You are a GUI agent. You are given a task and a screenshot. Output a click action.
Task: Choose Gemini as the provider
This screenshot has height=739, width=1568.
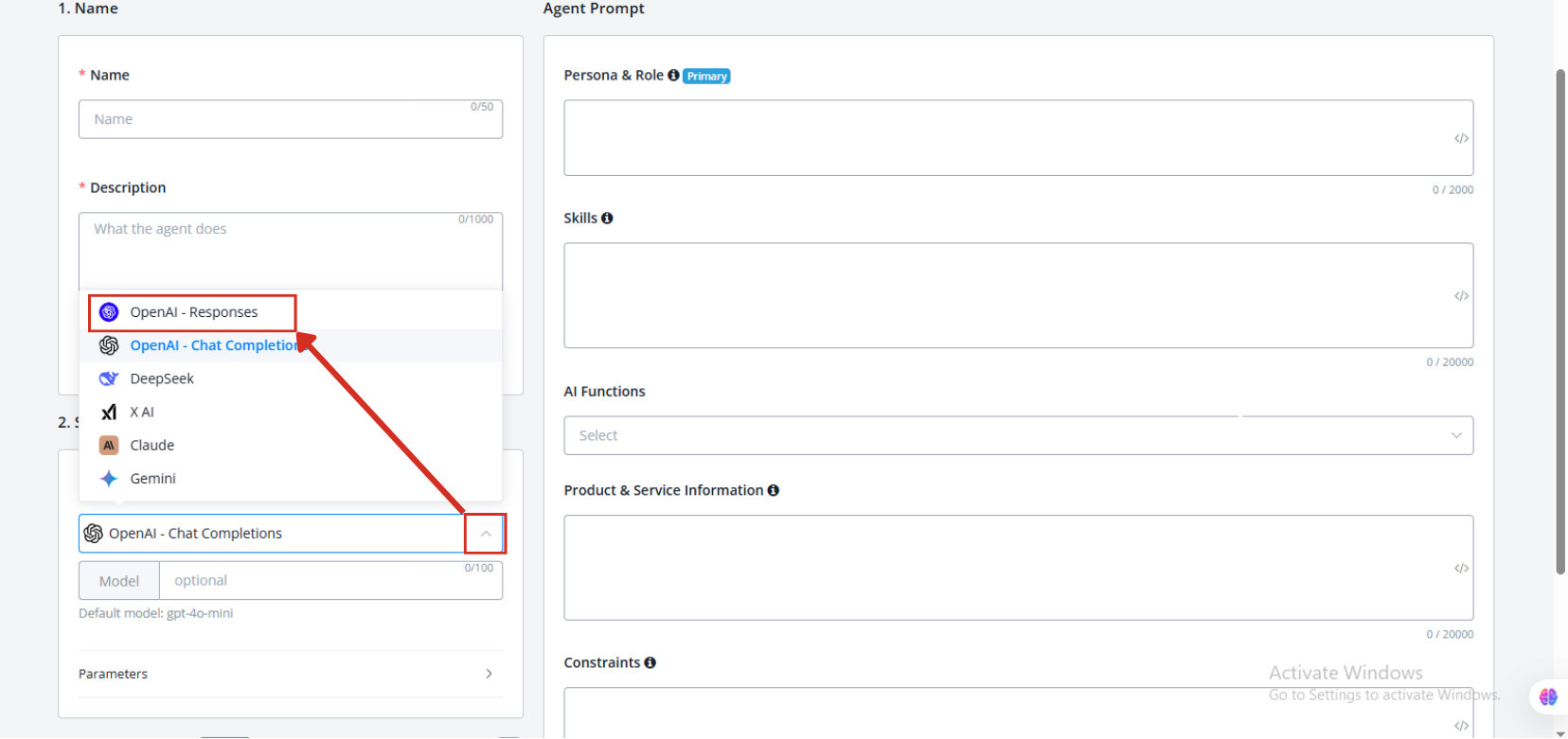tap(152, 479)
